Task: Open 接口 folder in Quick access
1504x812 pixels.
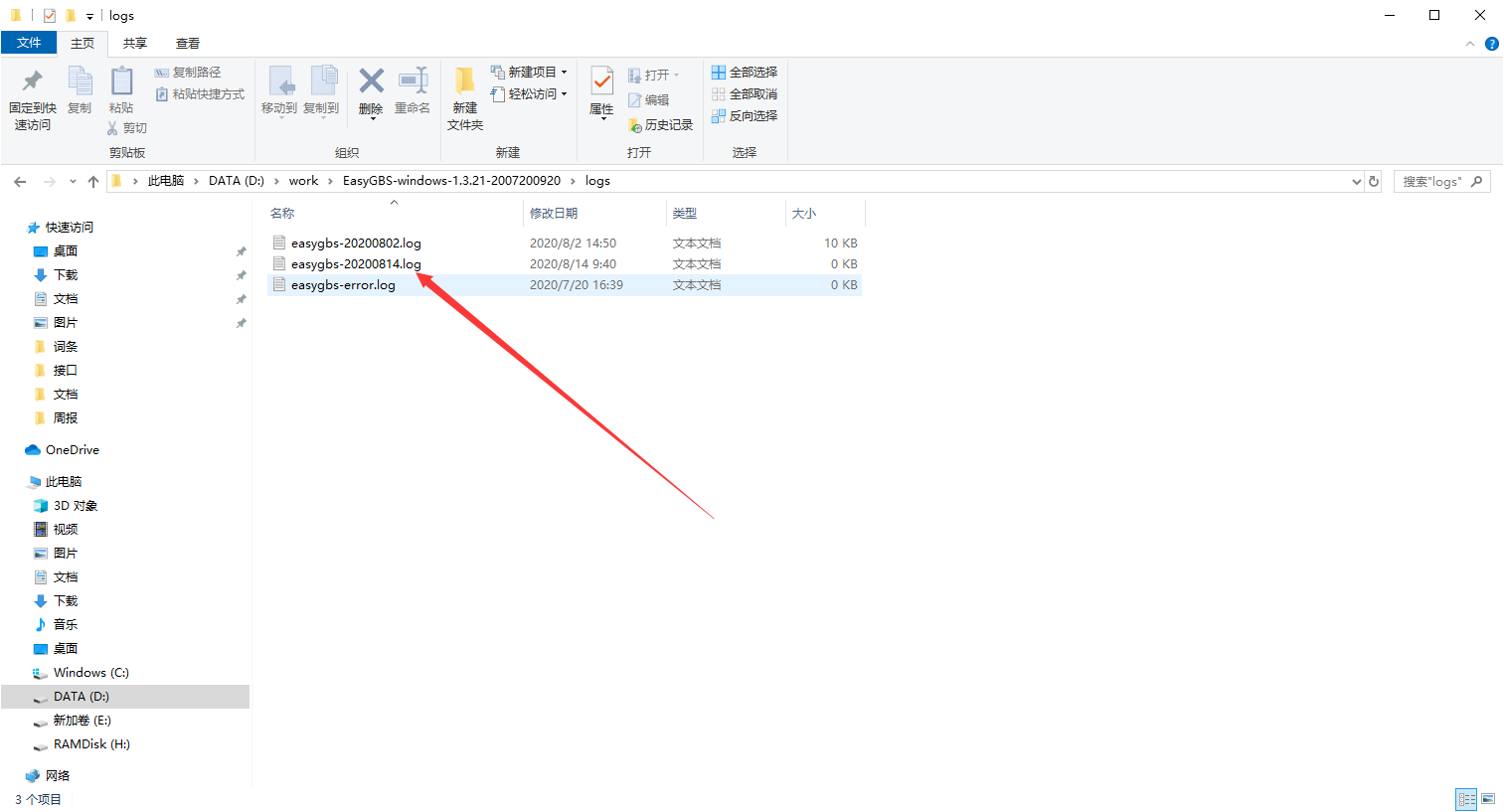Action: [56, 371]
